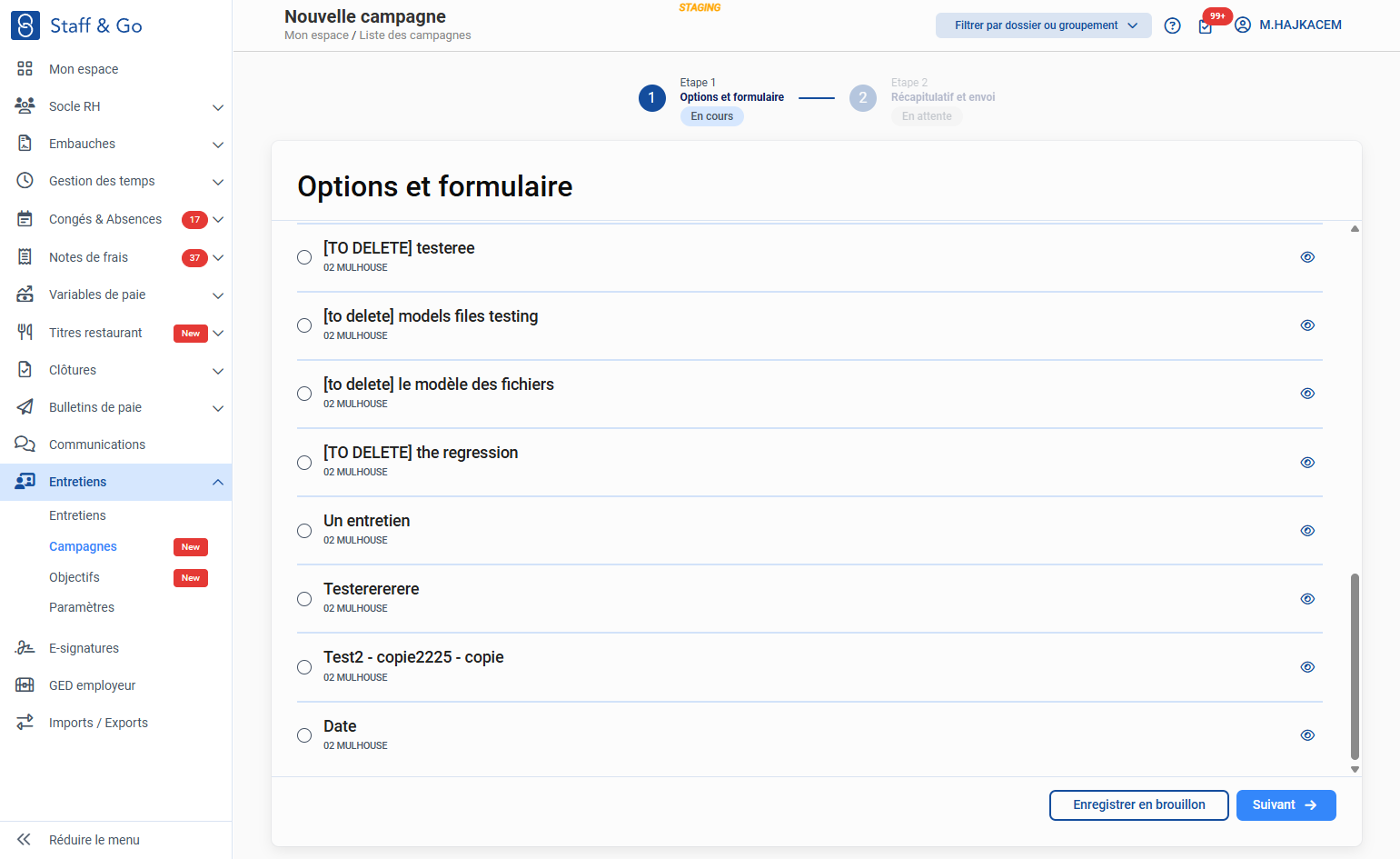Go to the Entretiens submenu entry

point(77,515)
